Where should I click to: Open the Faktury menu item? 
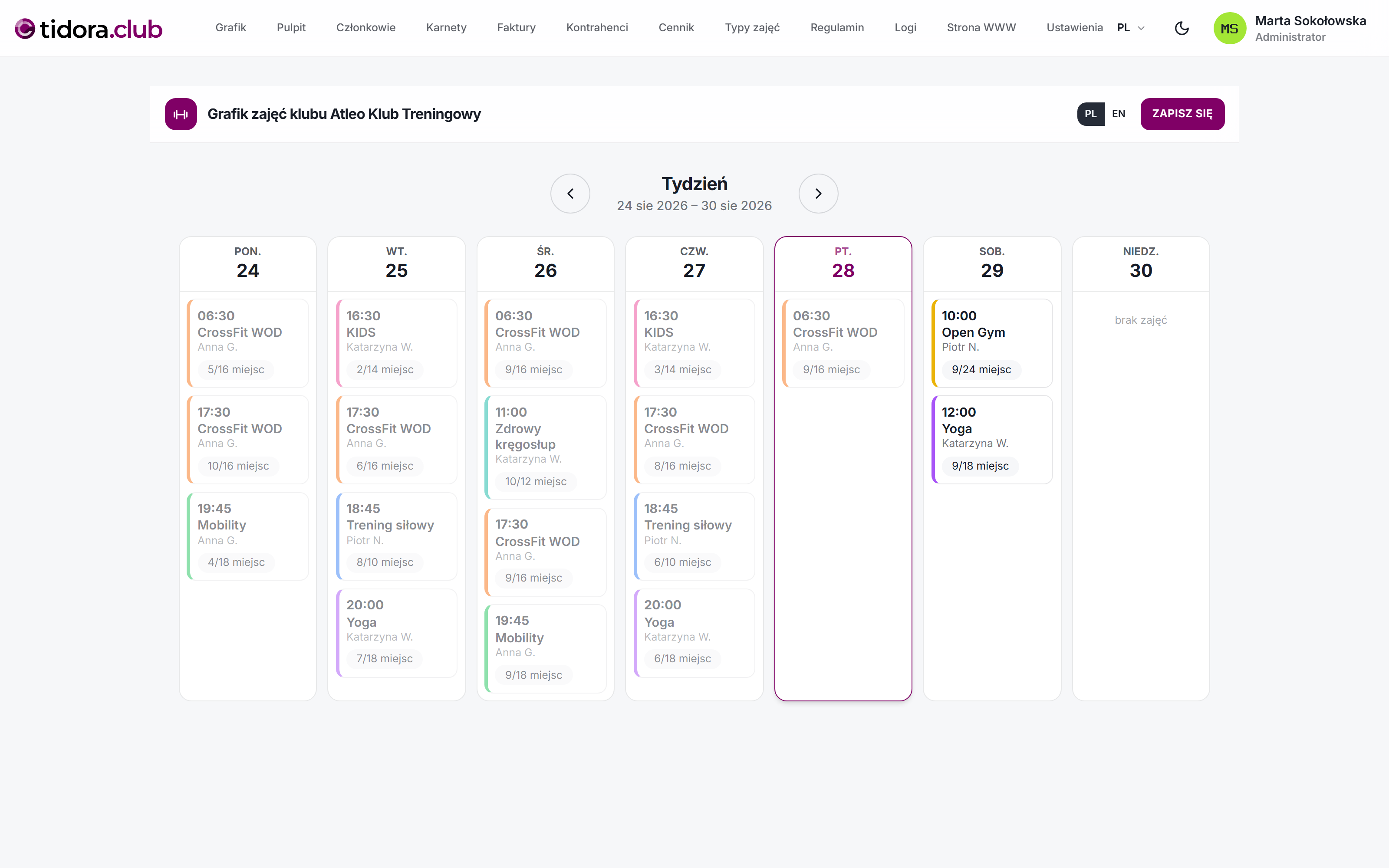tap(516, 27)
